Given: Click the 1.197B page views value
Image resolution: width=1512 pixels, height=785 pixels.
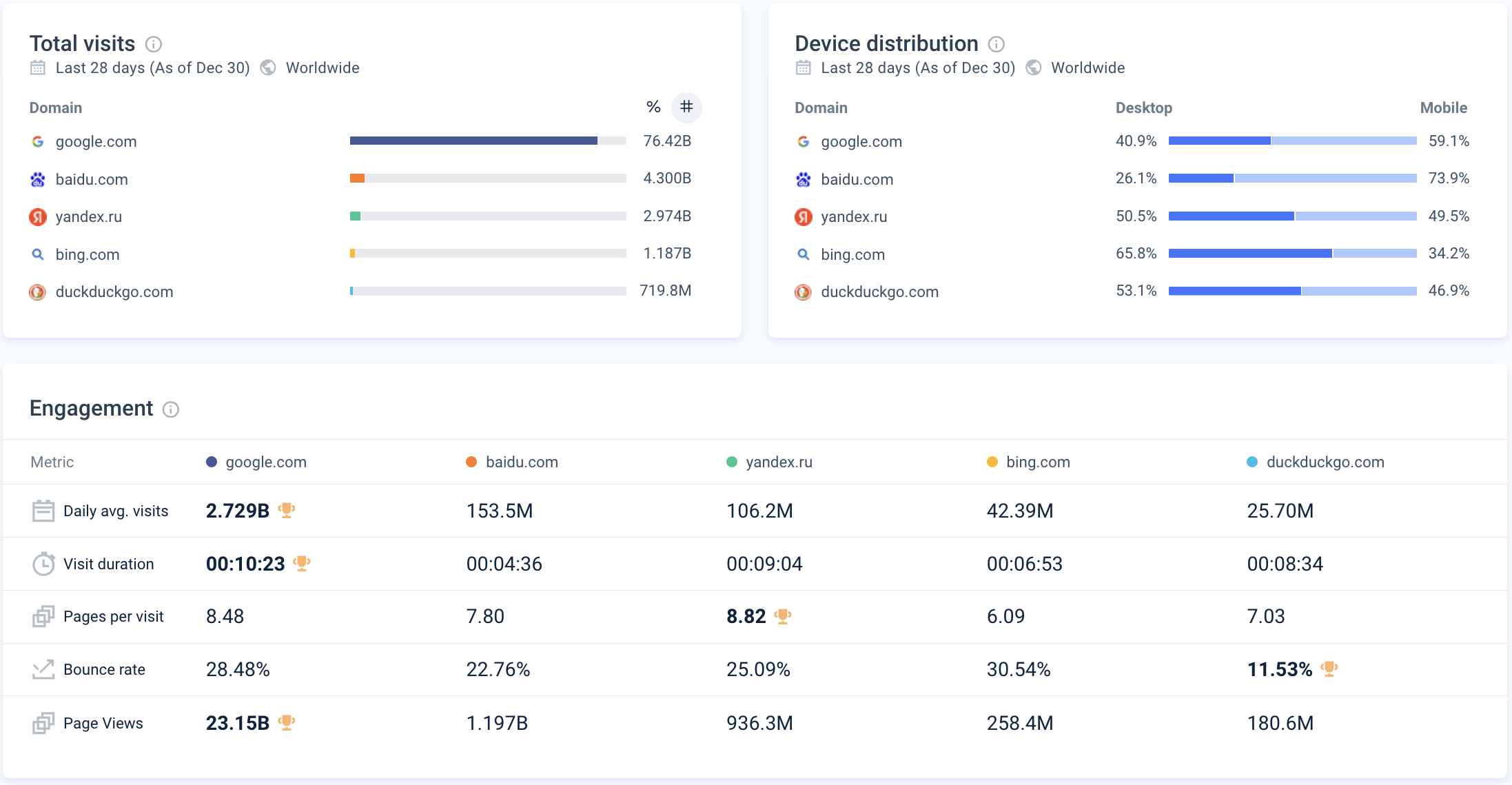Looking at the screenshot, I should tap(497, 723).
